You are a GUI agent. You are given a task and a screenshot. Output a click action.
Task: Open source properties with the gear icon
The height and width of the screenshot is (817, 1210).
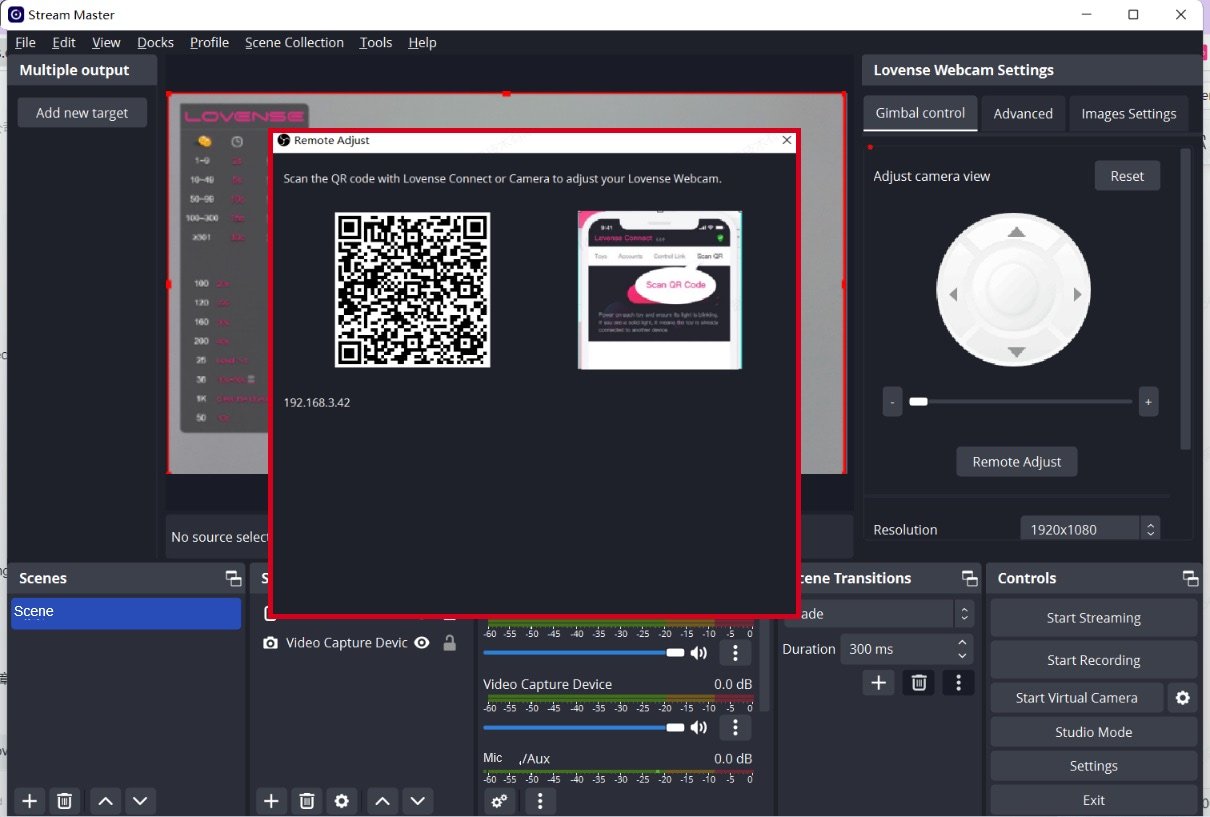342,800
